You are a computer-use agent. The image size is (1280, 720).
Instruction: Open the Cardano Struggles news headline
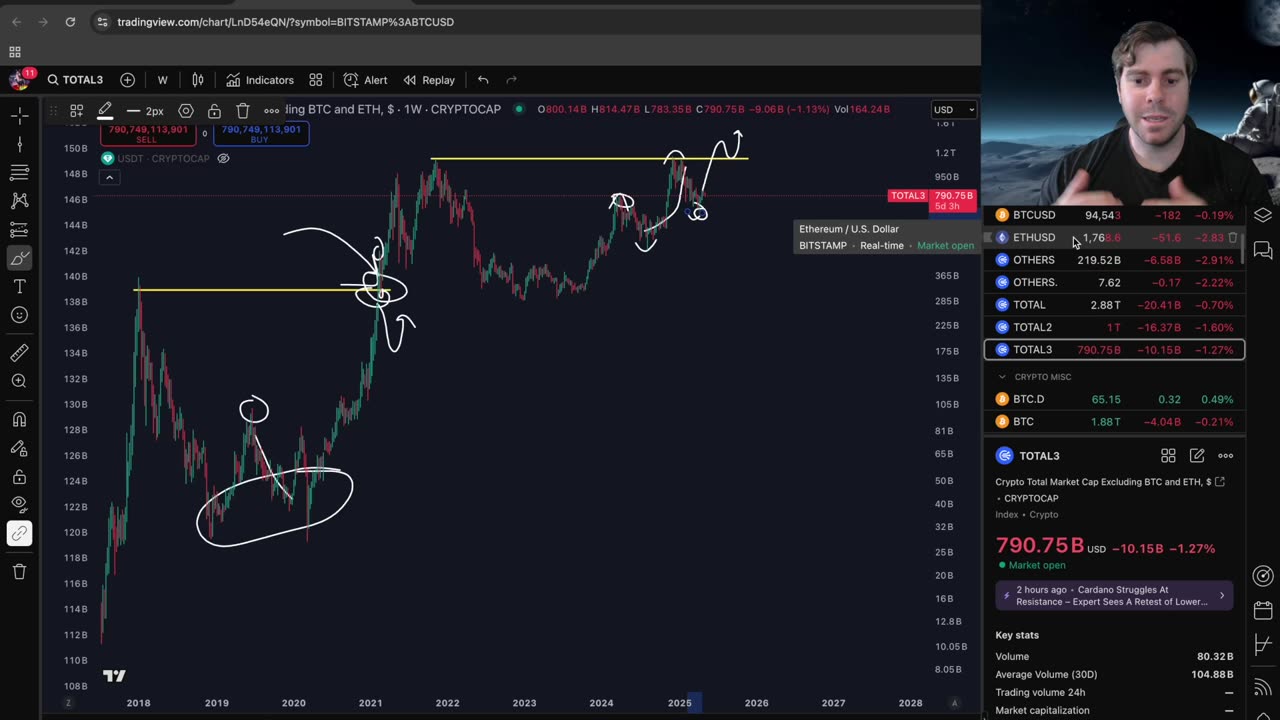[1114, 596]
